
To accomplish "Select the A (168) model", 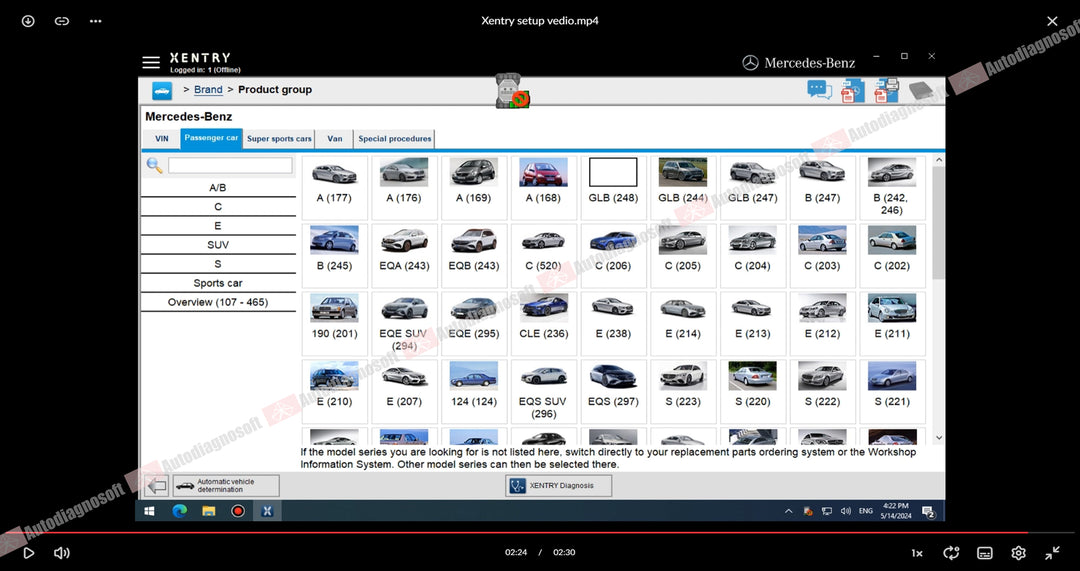I will [x=543, y=187].
